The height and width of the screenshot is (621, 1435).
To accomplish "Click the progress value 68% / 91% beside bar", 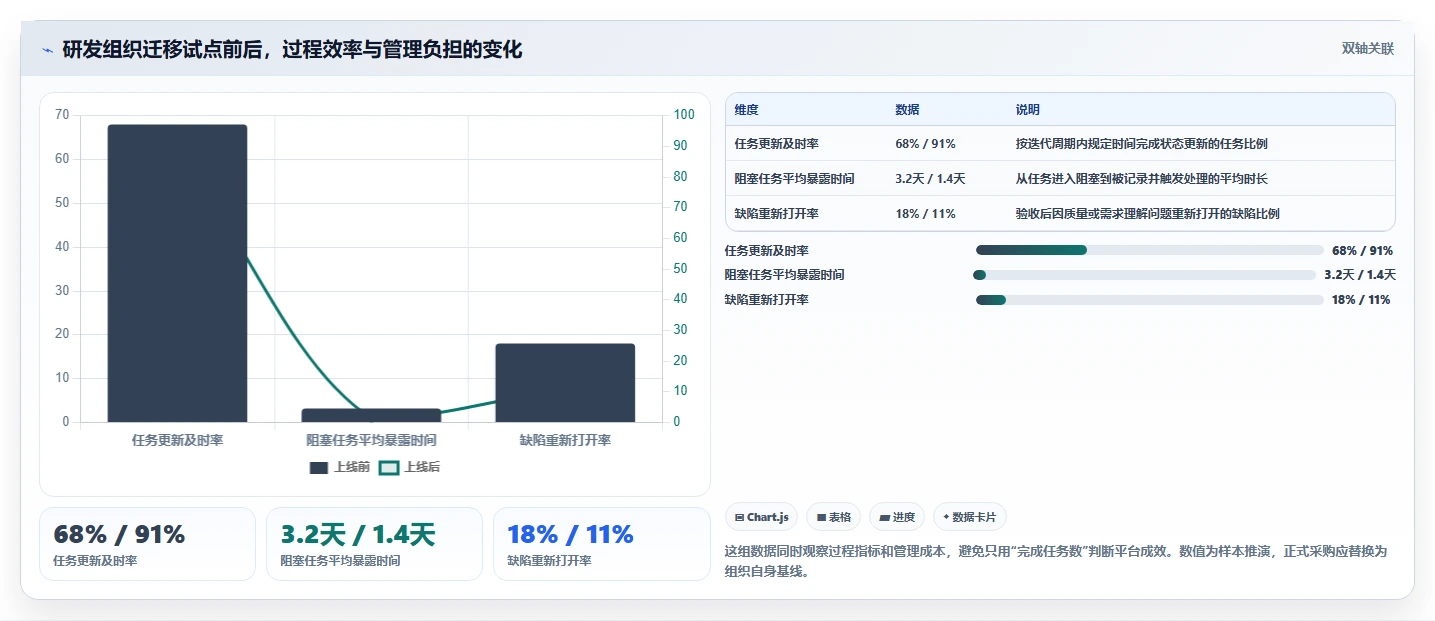I will click(x=1362, y=251).
